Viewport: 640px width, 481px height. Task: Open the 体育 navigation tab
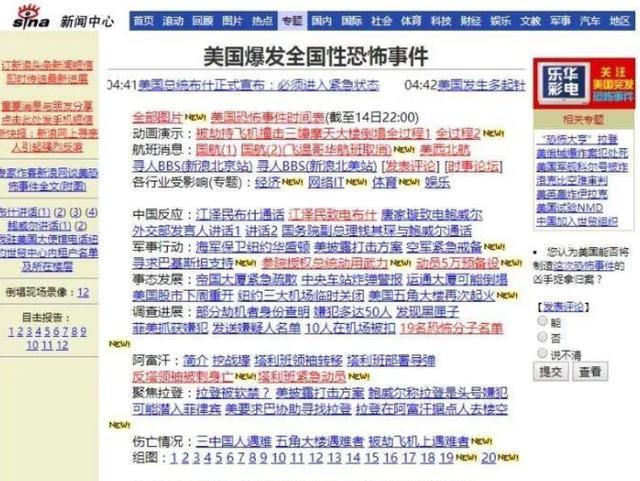pyautogui.click(x=411, y=20)
